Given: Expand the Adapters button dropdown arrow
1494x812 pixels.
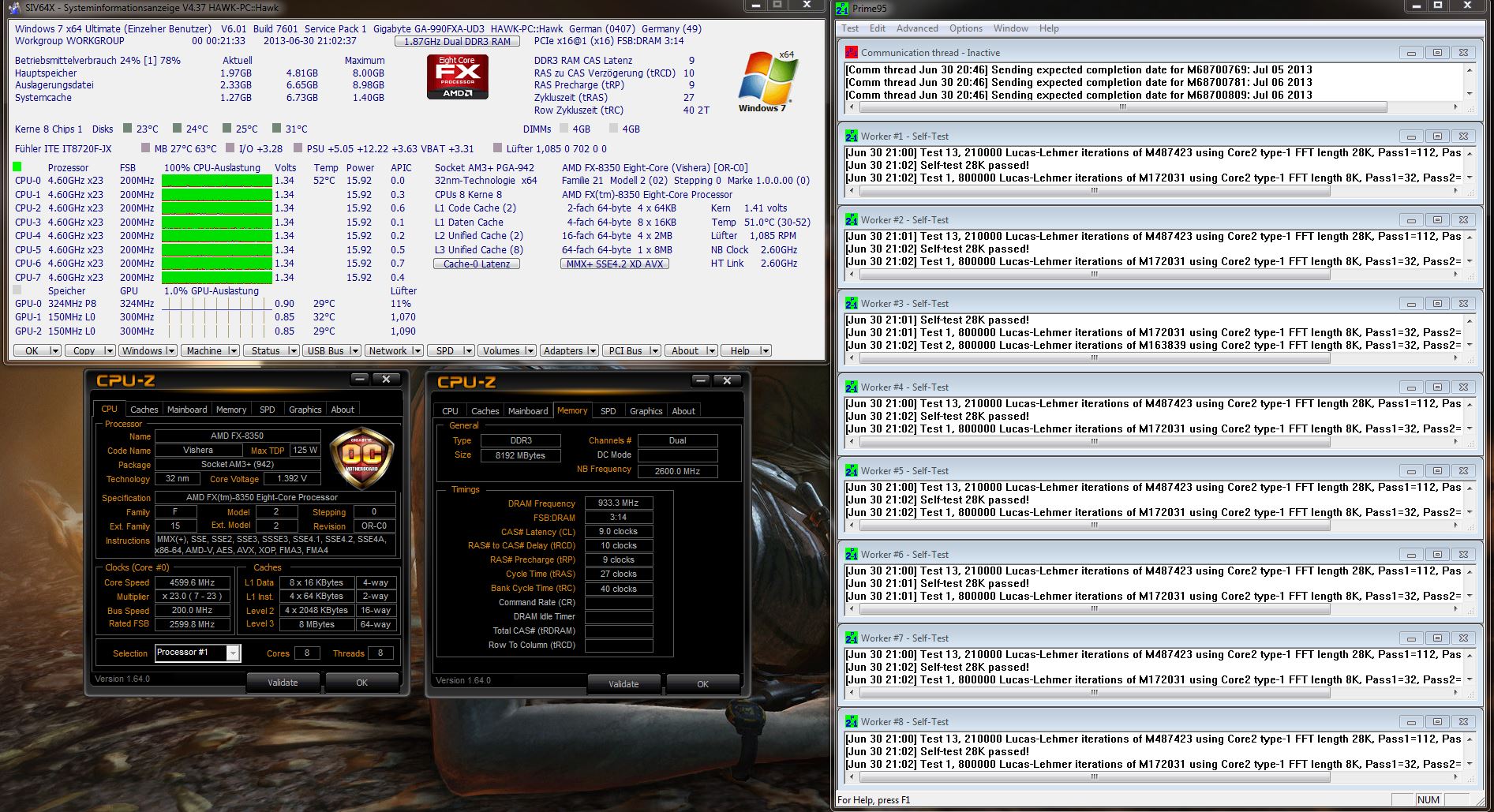Looking at the screenshot, I should (593, 350).
